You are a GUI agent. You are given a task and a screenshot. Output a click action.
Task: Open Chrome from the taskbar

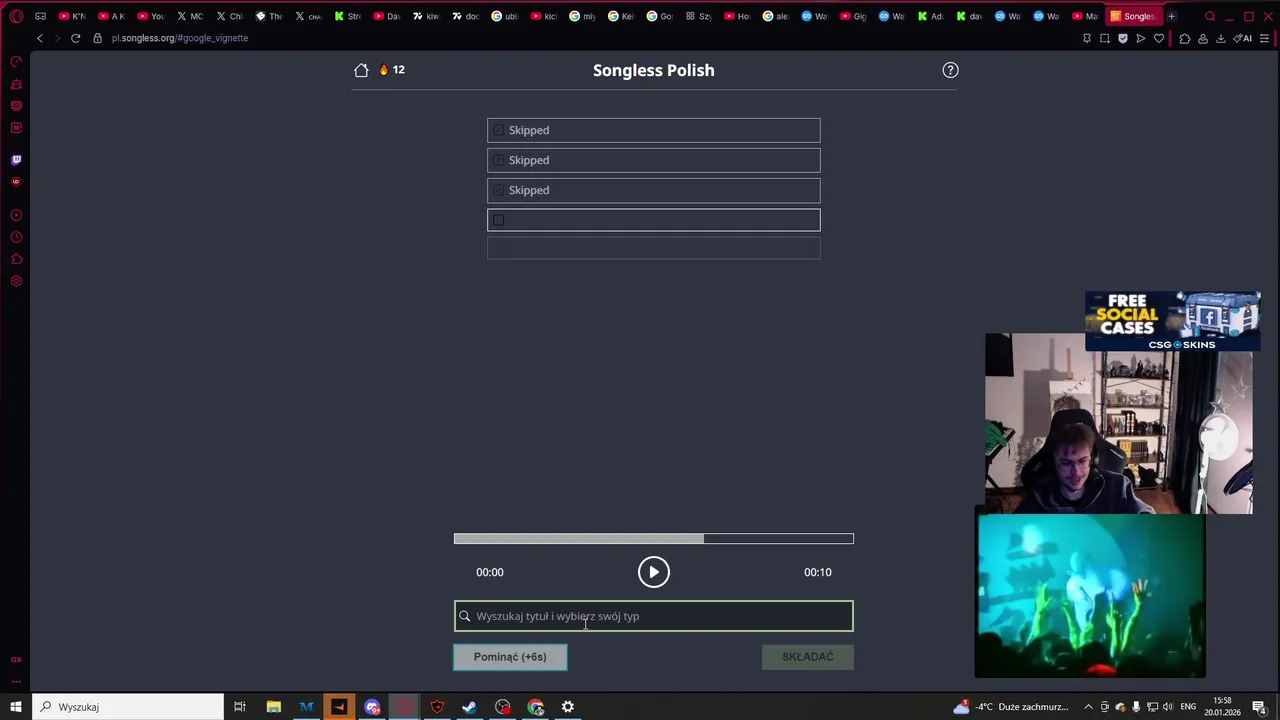pos(535,707)
